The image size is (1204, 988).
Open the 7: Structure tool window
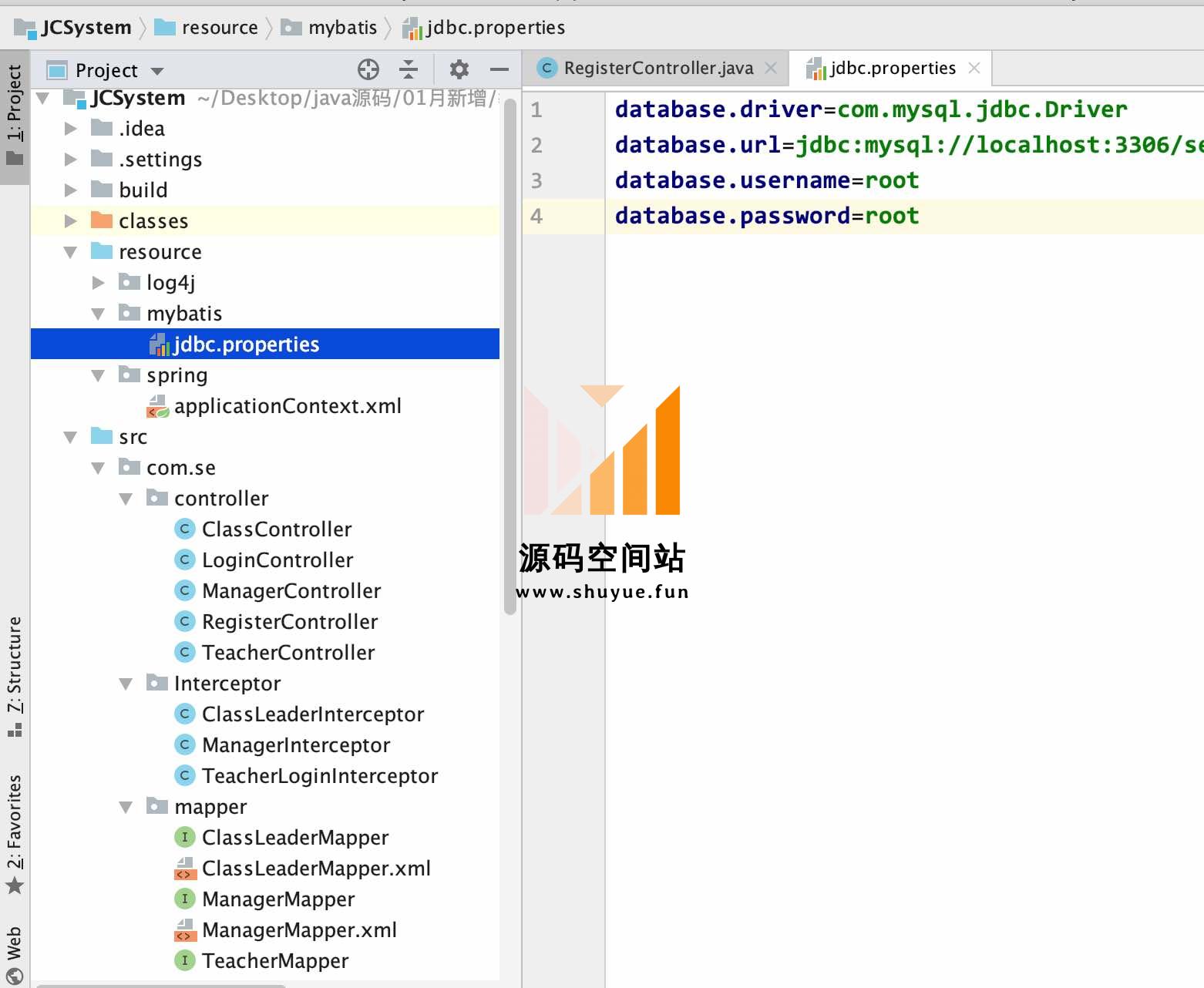point(15,676)
